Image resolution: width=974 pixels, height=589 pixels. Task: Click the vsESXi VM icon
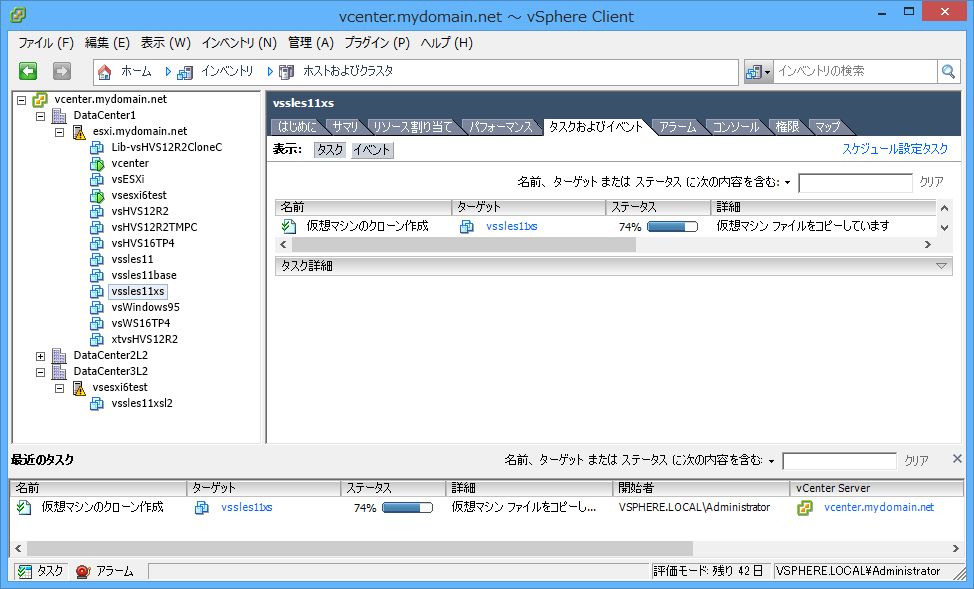point(97,180)
